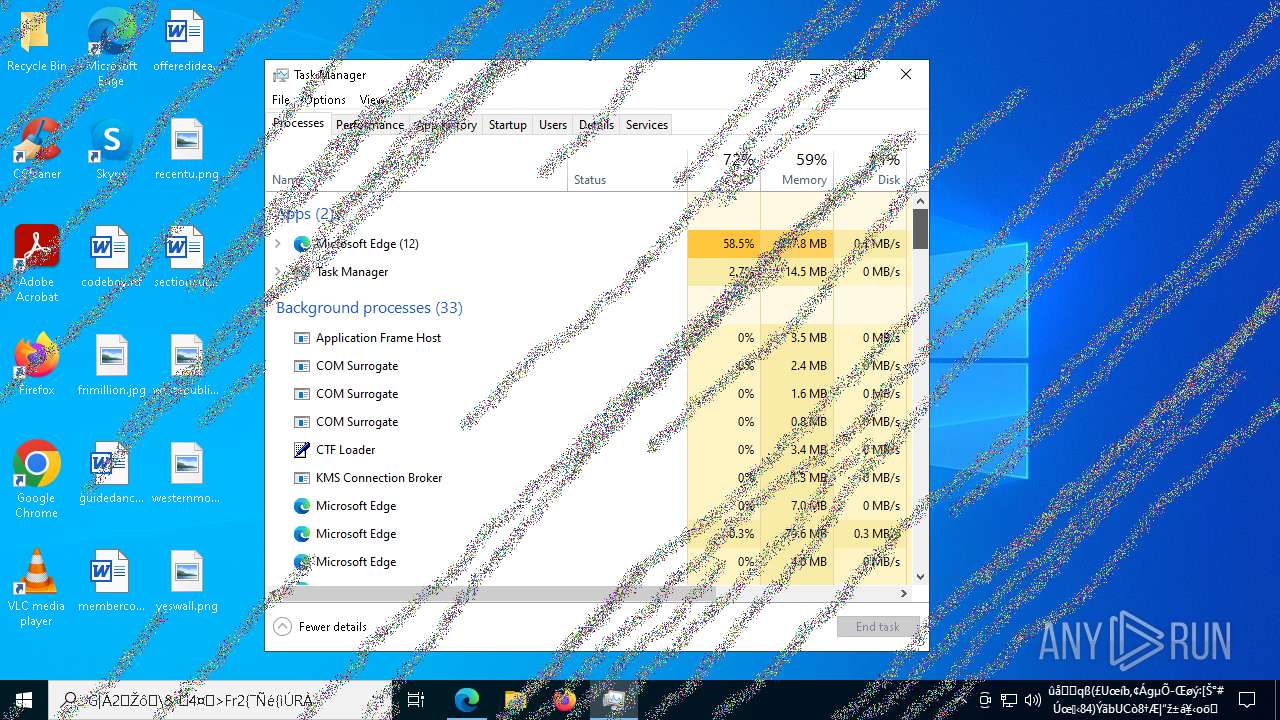The image size is (1280, 720).
Task: Open File Explorer from the taskbar
Action: coord(515,700)
